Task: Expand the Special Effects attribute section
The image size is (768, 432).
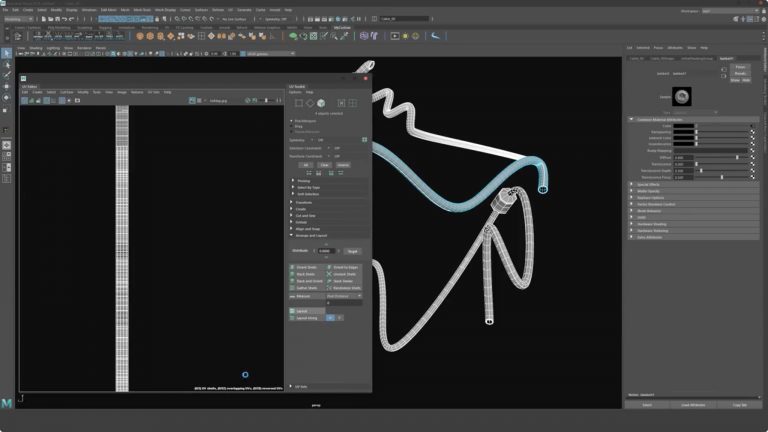Action: point(650,185)
